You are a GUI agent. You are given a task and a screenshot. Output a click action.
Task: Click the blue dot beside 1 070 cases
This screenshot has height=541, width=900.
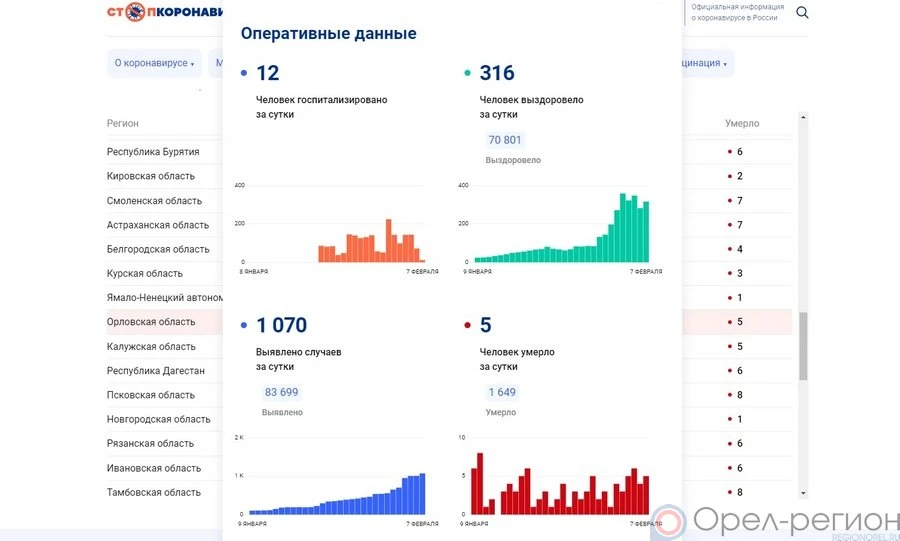tap(244, 326)
